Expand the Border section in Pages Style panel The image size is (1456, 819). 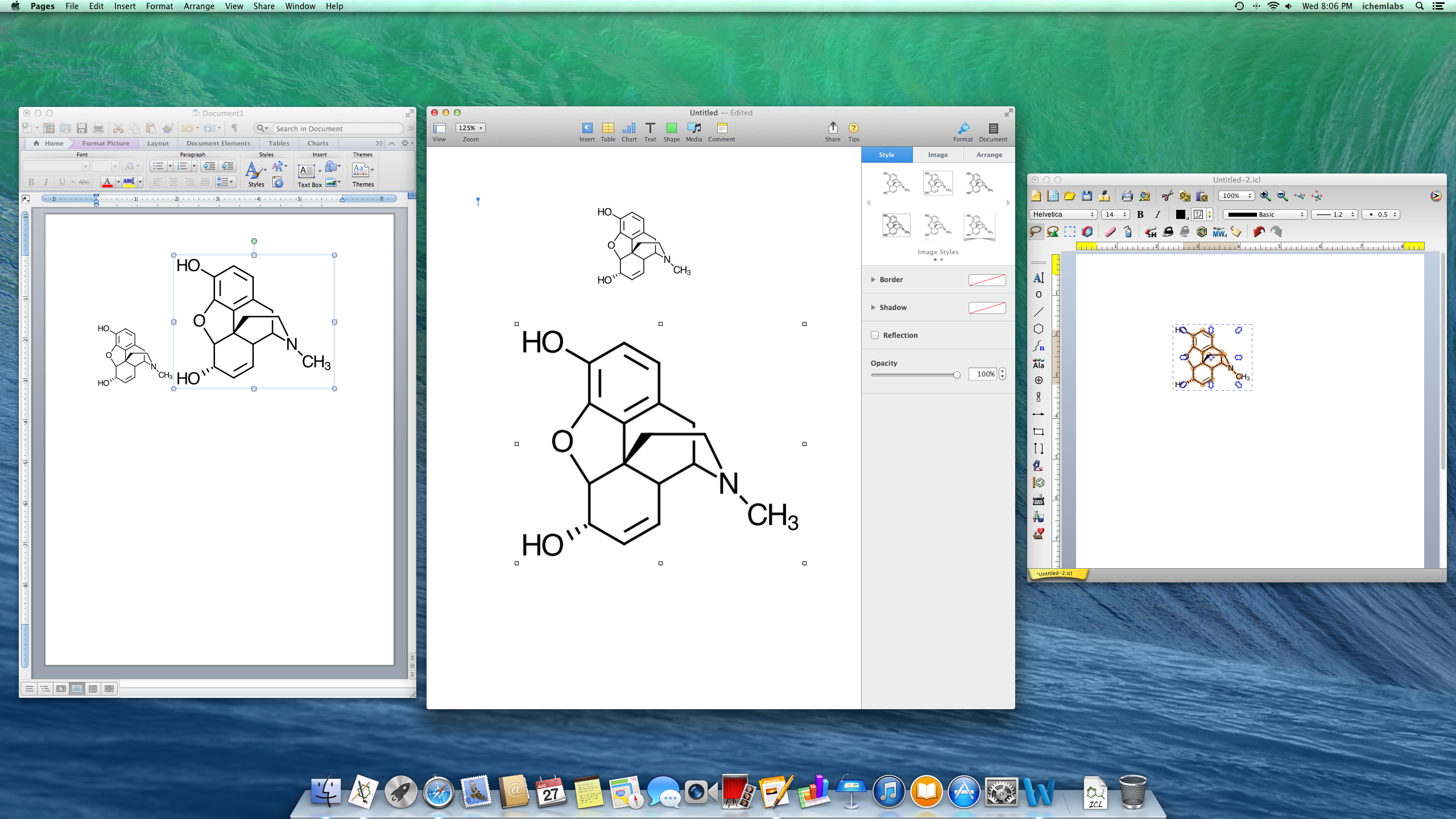(x=874, y=279)
